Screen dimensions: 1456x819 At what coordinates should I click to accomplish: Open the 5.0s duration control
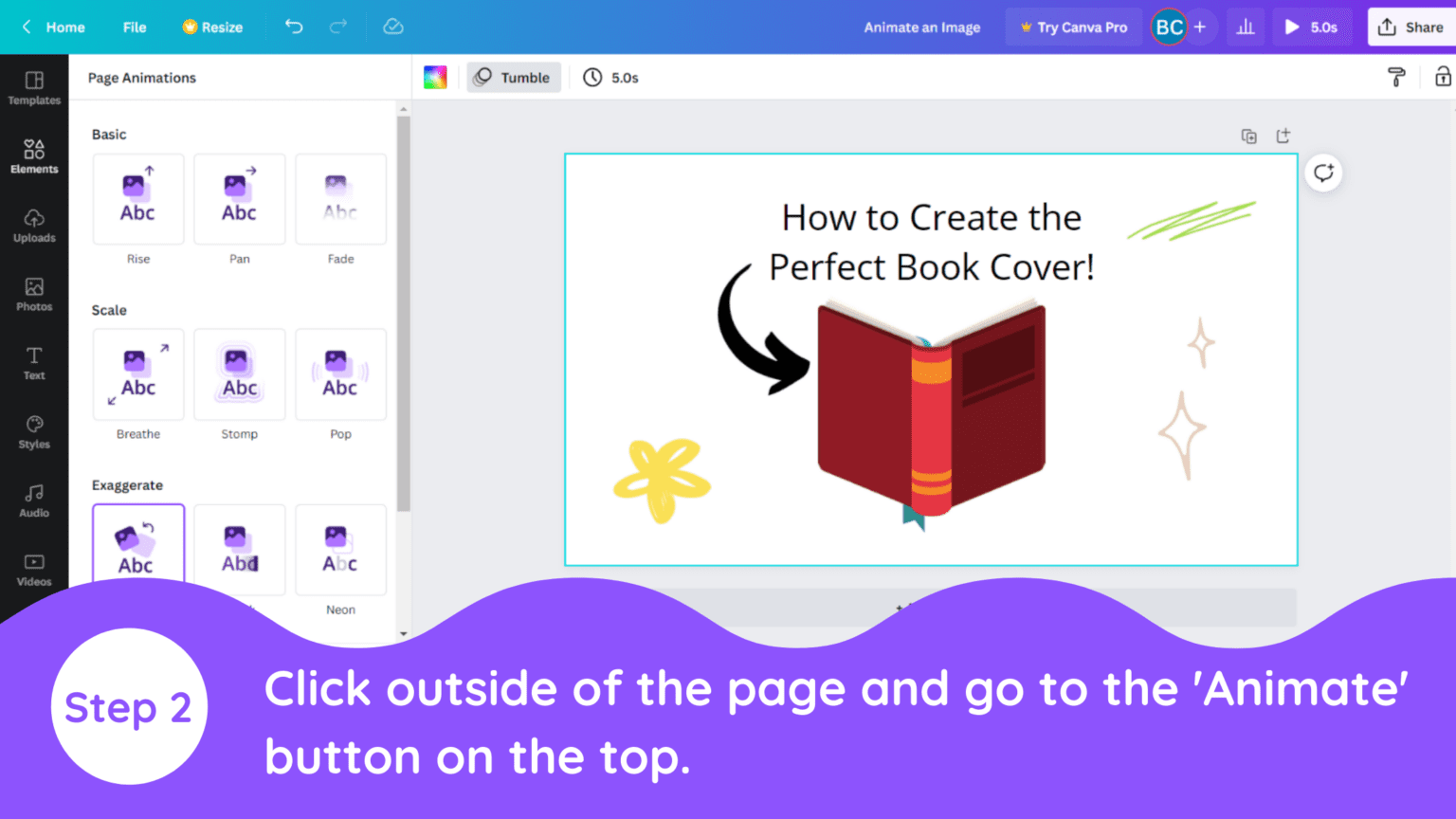[x=611, y=77]
